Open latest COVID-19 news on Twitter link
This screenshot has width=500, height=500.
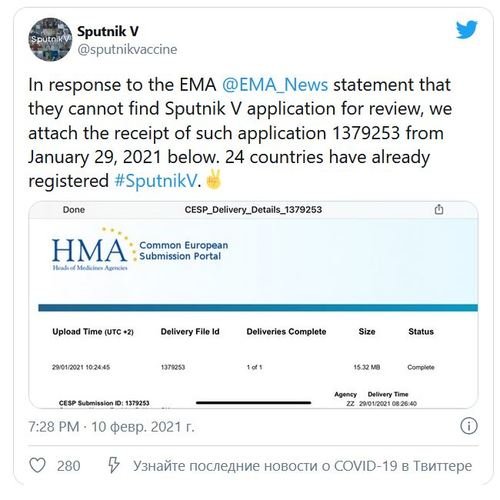coord(302,466)
